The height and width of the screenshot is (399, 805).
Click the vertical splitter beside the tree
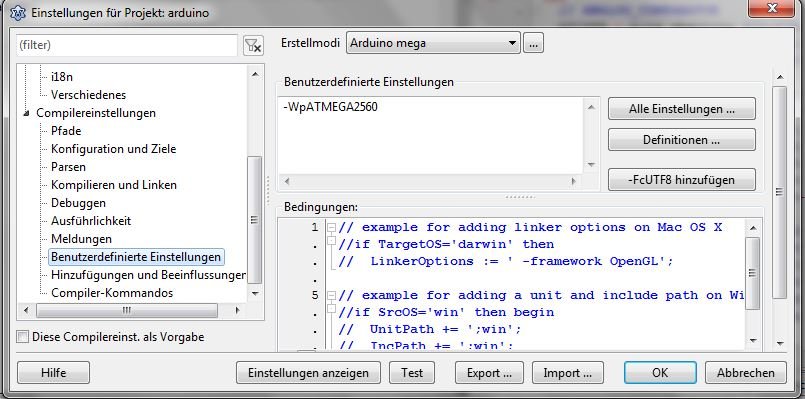click(x=267, y=191)
